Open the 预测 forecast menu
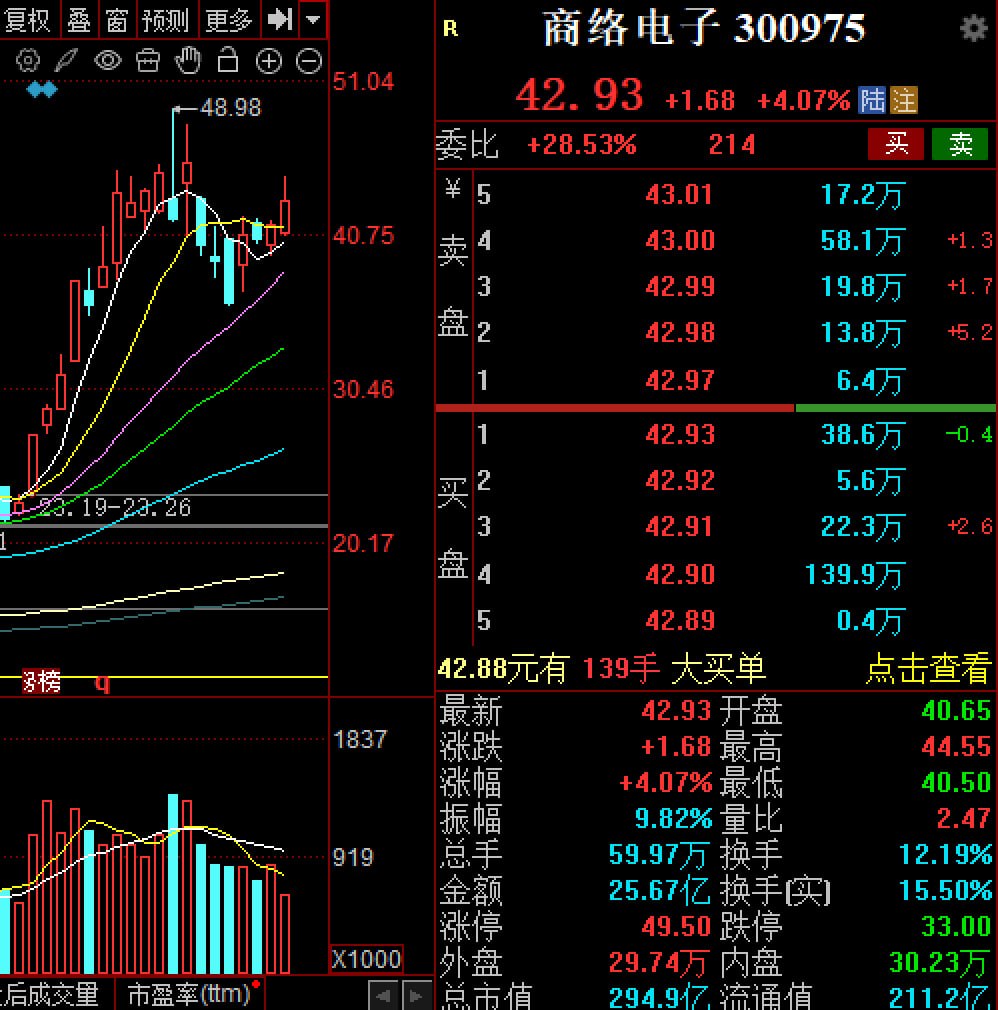This screenshot has height=1010, width=998. pyautogui.click(x=165, y=19)
